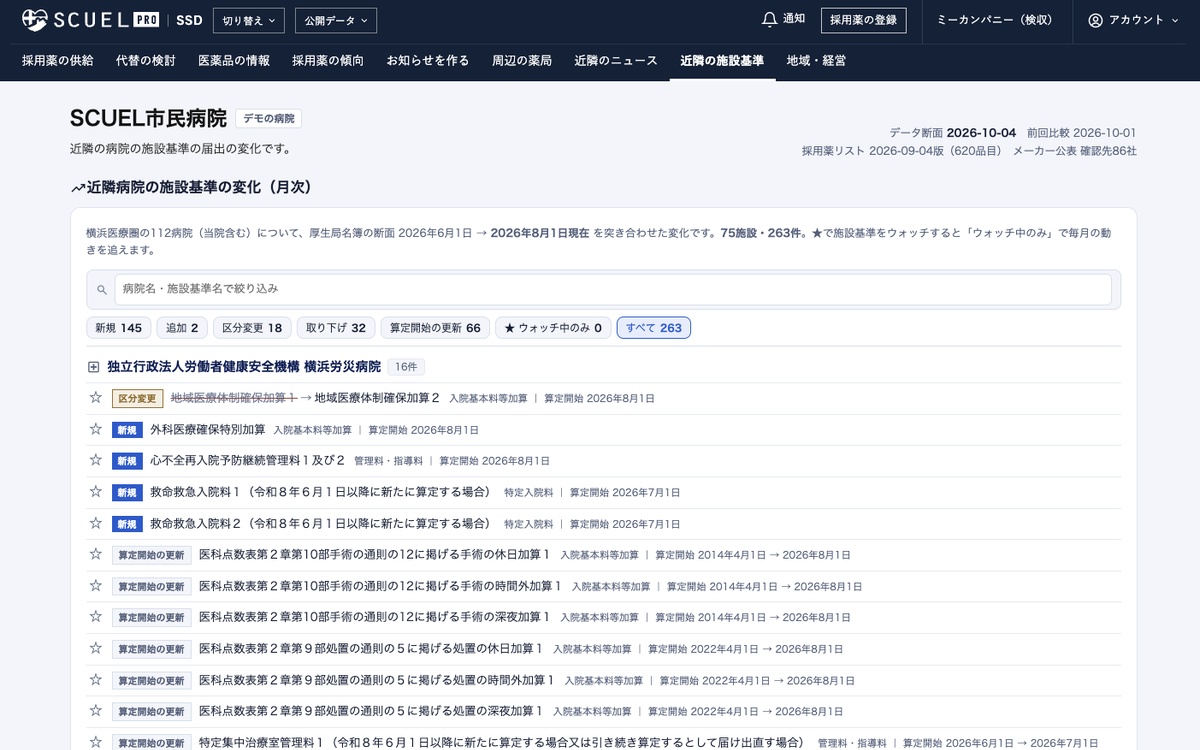This screenshot has height=750, width=1200.
Task: Click the search magnifier icon
Action: [x=102, y=290]
